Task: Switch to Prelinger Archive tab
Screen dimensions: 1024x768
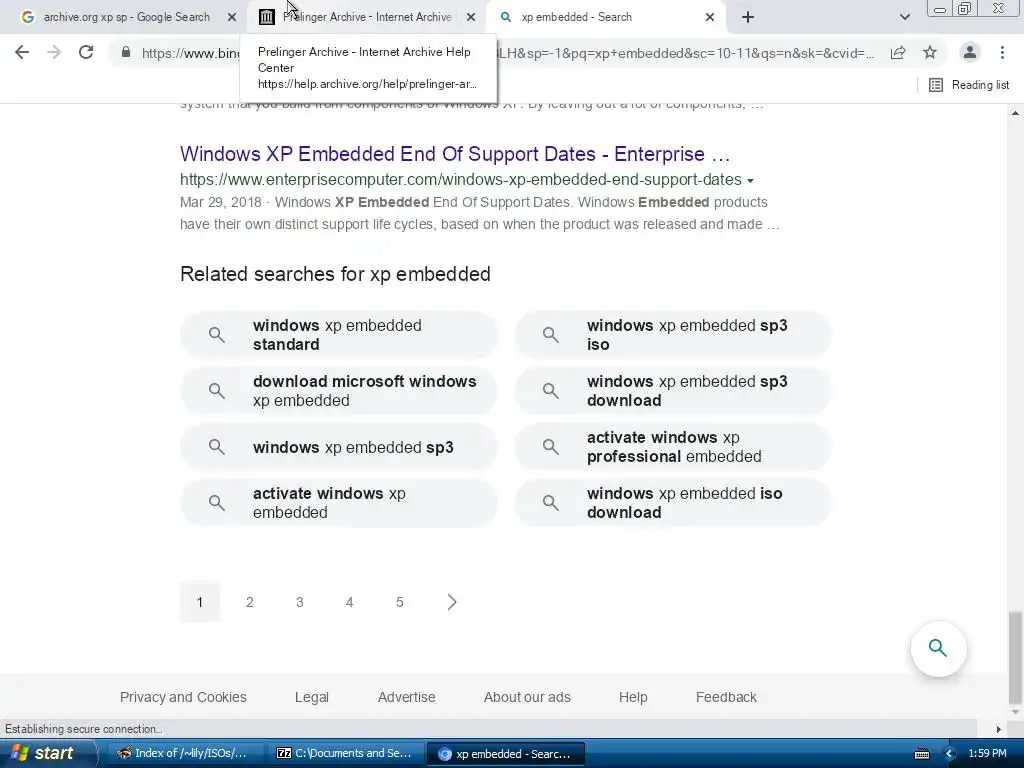Action: pos(366,17)
